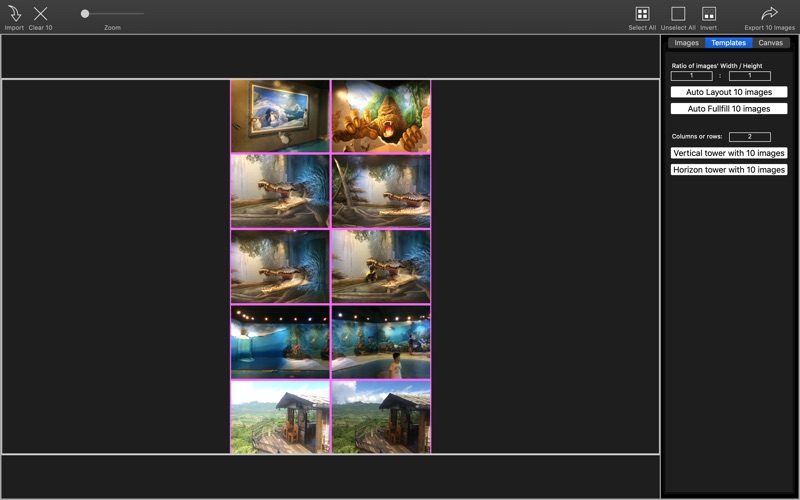Viewport: 800px width, 500px height.
Task: Select the left crocodile image in third row
Action: click(280, 266)
